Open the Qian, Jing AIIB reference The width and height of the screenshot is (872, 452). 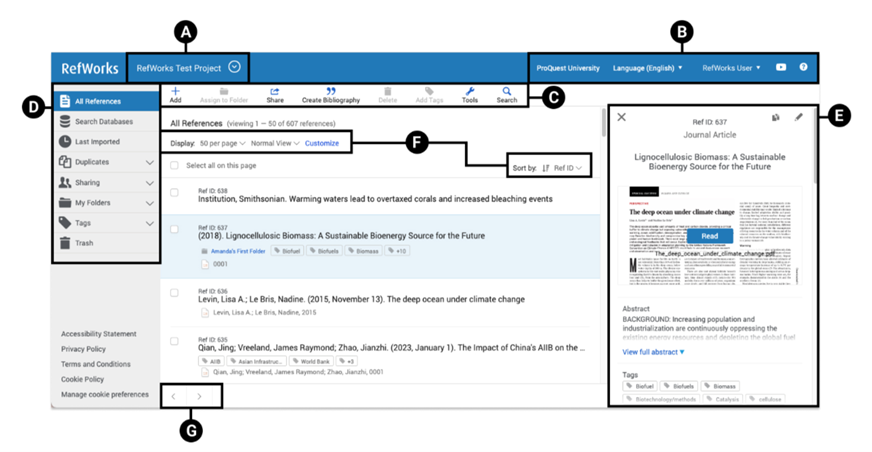(x=392, y=348)
